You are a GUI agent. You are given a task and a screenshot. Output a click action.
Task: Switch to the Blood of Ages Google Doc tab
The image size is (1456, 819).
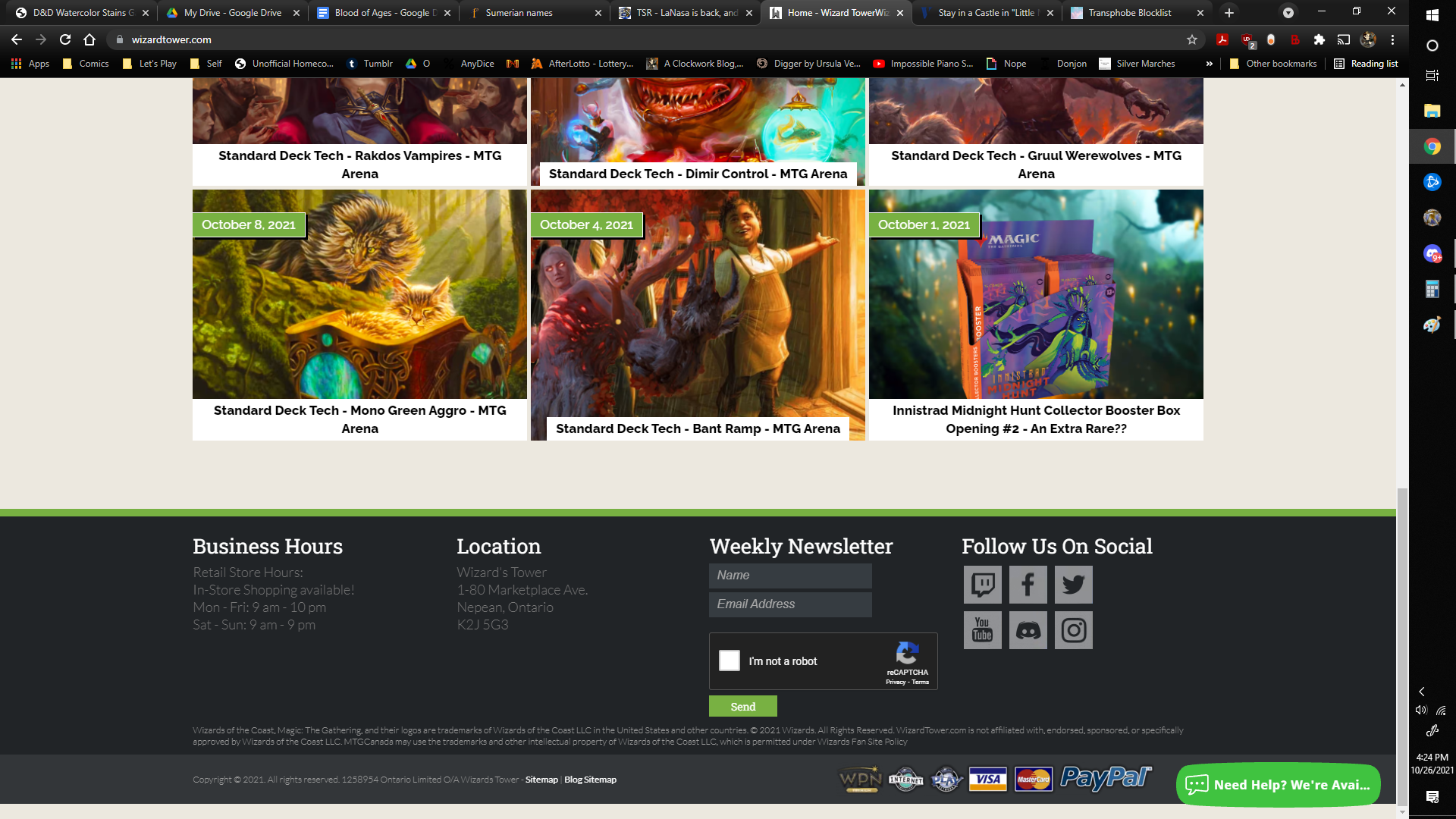coord(383,13)
